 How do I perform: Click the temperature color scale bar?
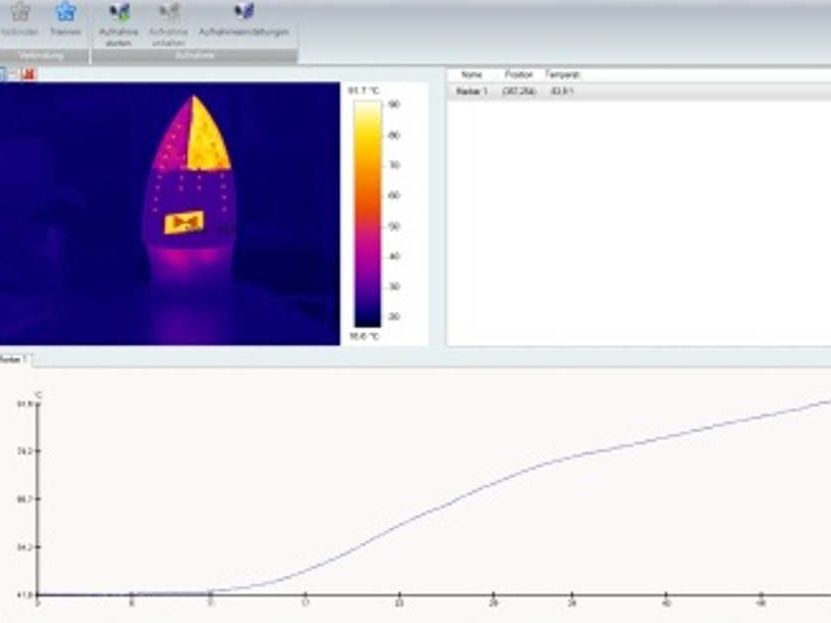pyautogui.click(x=367, y=214)
